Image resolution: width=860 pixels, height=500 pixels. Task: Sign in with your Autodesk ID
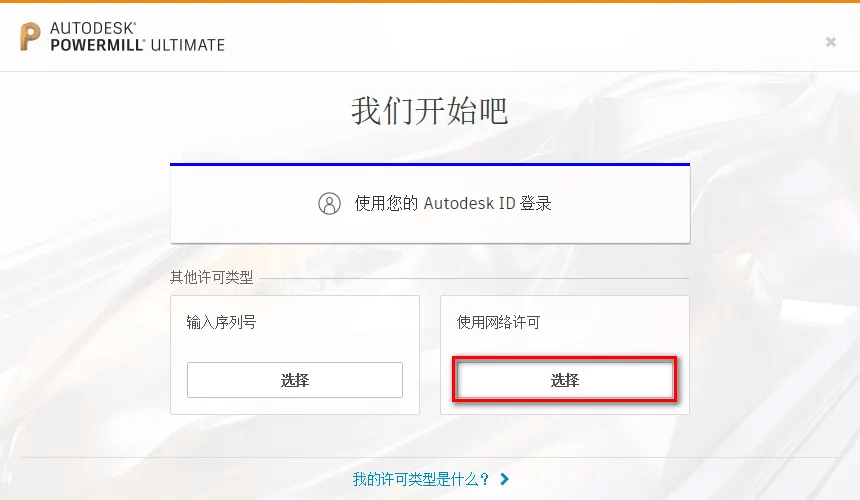[430, 203]
